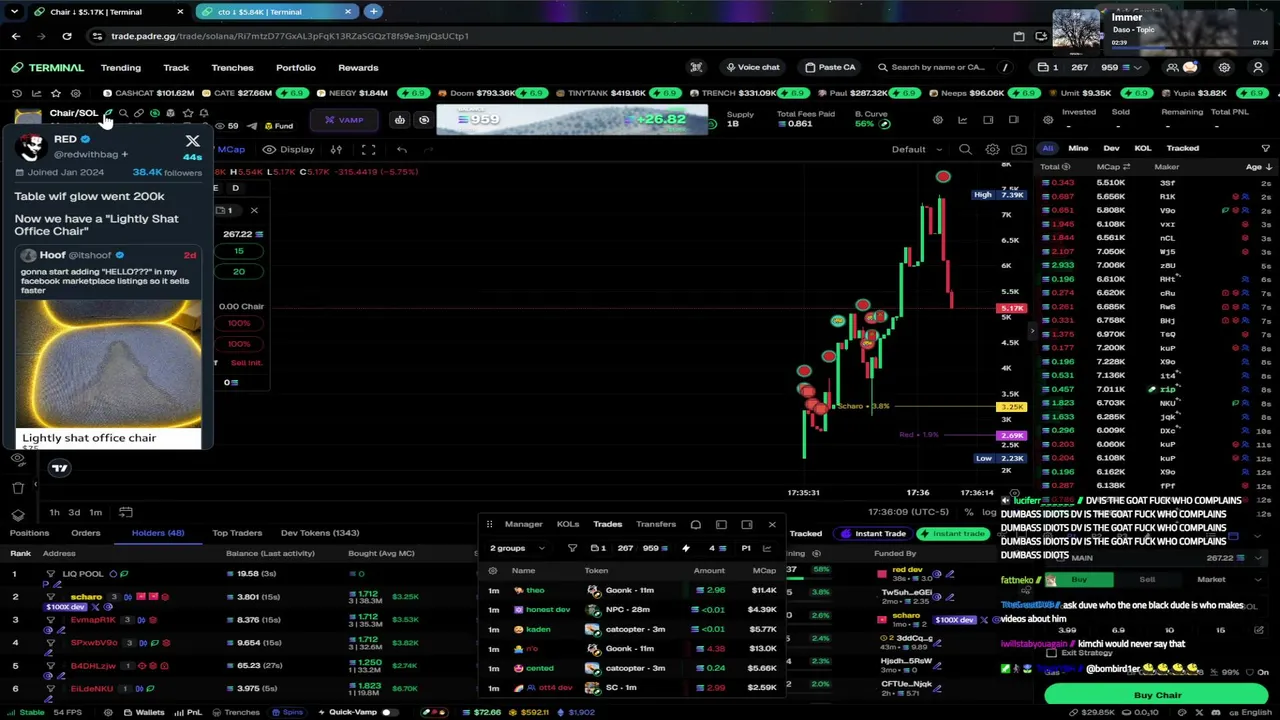Open the trades filter funnel icon
1280x720 pixels.
coord(1266,148)
